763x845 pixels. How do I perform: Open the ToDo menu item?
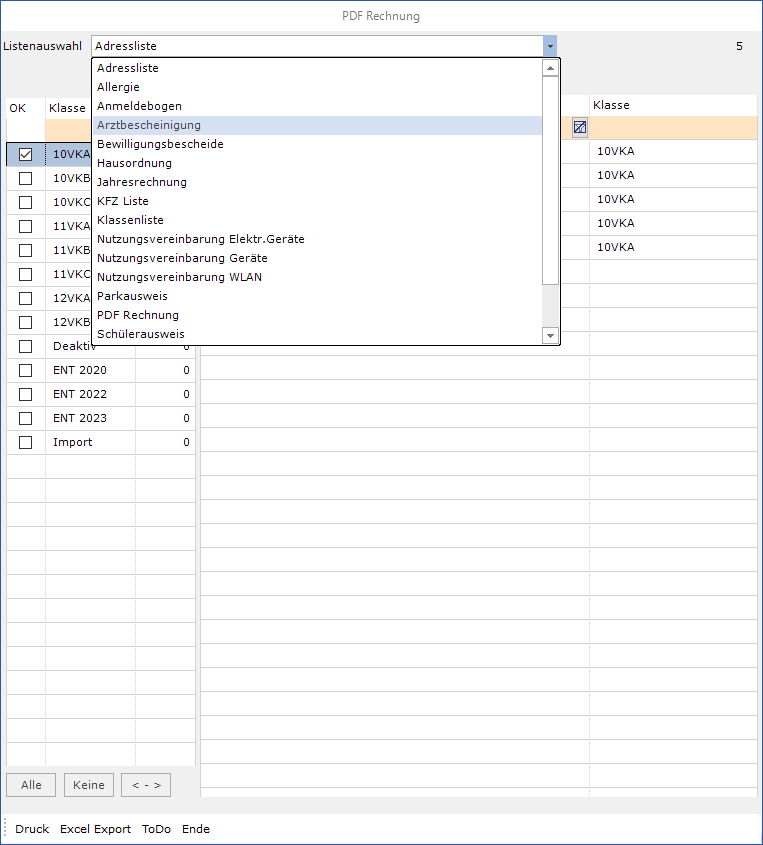pyautogui.click(x=156, y=829)
